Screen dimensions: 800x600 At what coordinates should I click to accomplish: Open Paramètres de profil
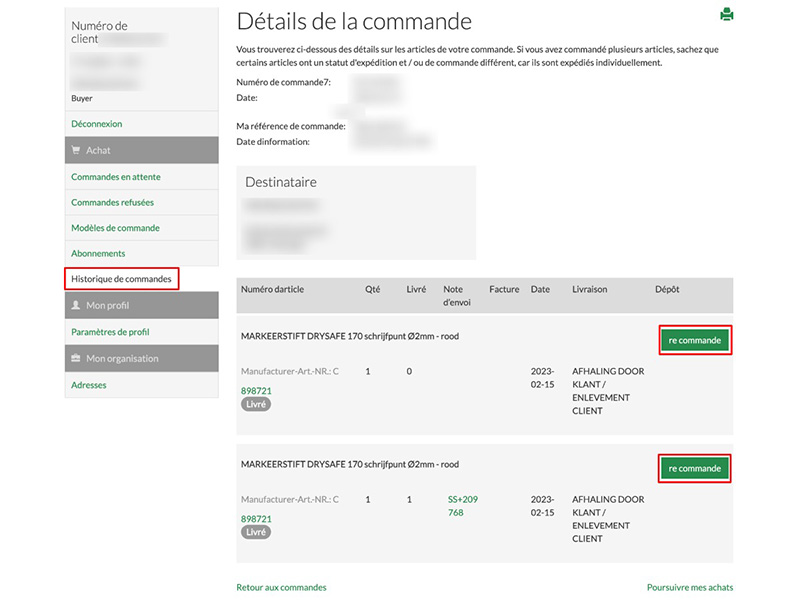110,332
